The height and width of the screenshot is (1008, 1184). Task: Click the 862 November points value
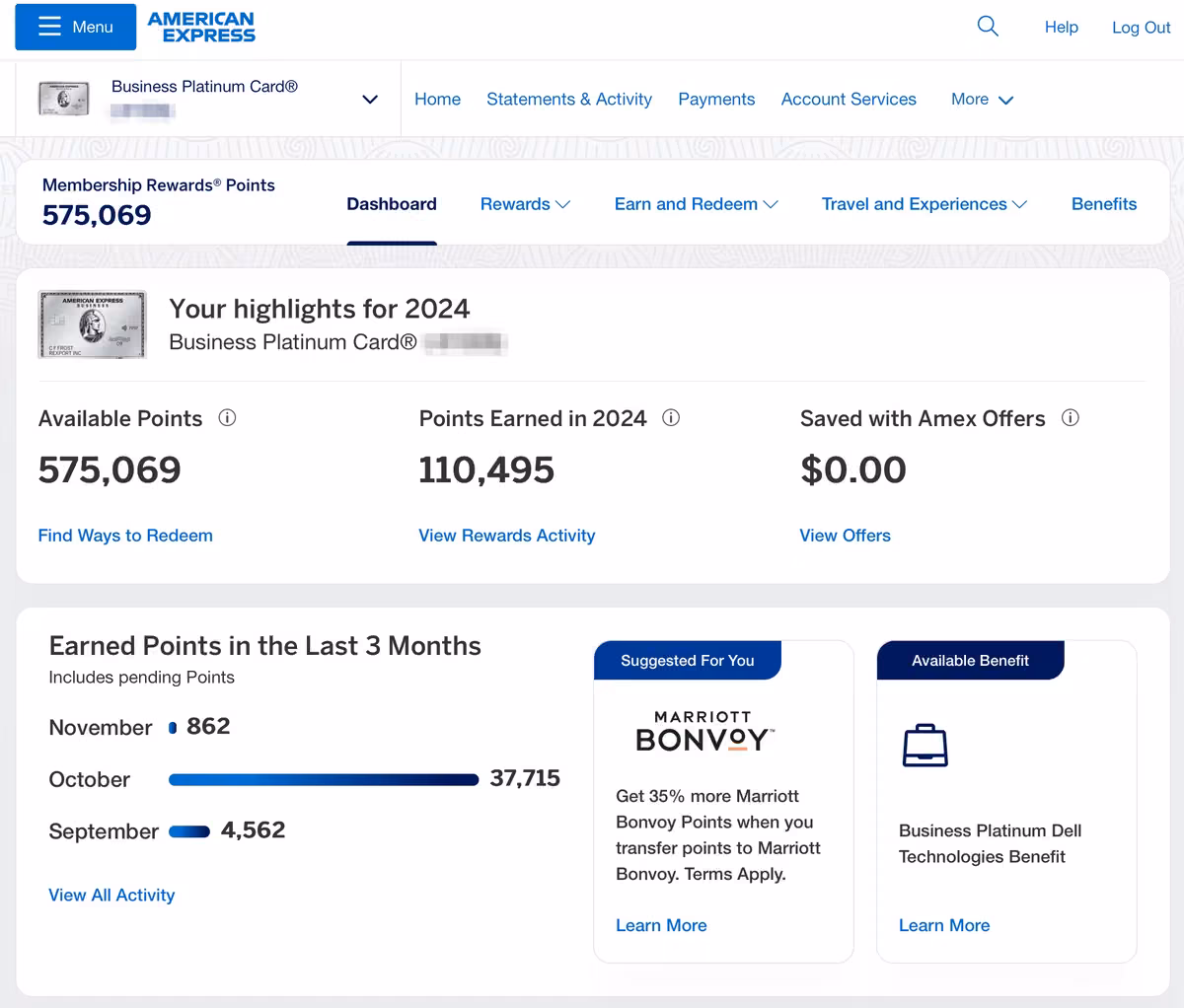[208, 727]
